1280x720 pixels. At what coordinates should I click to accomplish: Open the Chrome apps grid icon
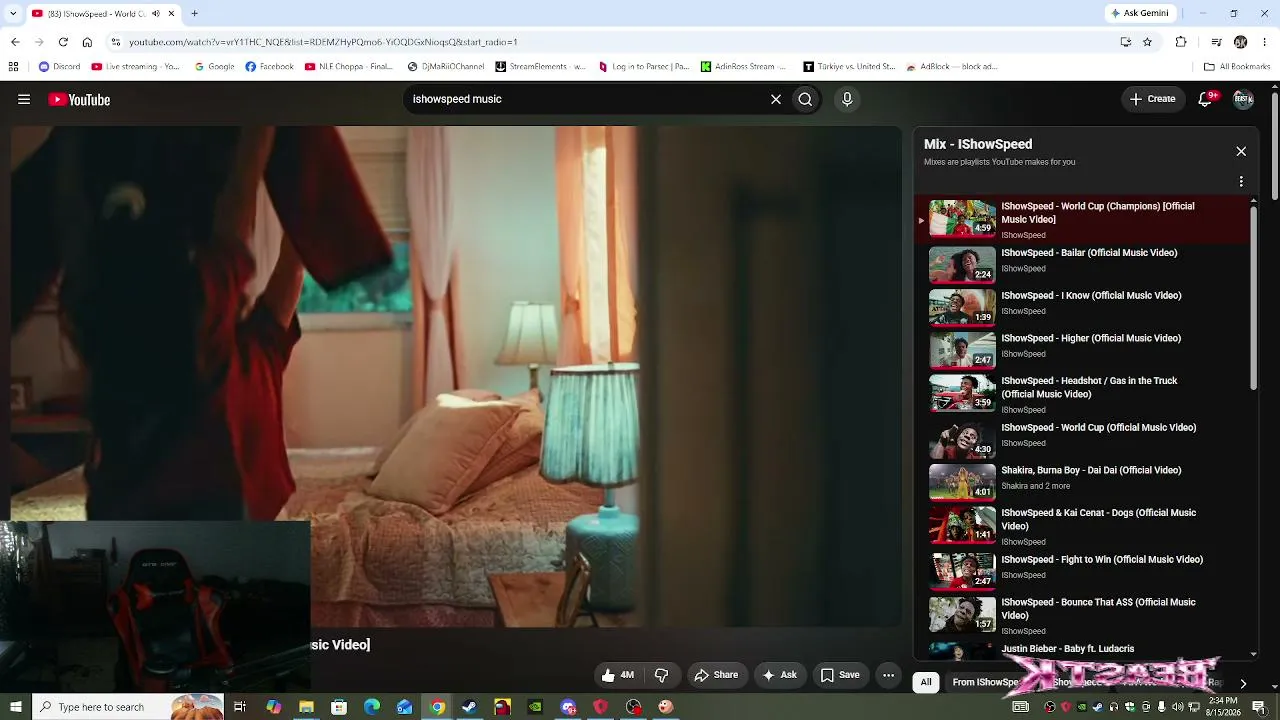(13, 67)
